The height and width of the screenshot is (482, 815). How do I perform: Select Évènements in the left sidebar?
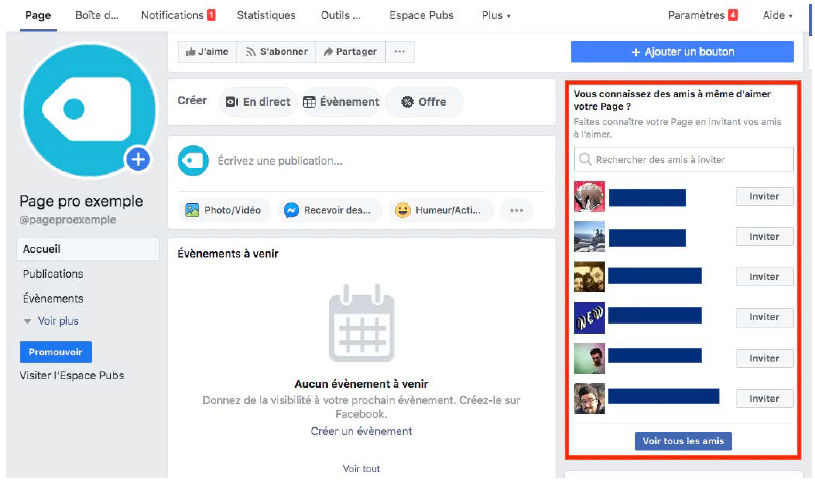[53, 298]
